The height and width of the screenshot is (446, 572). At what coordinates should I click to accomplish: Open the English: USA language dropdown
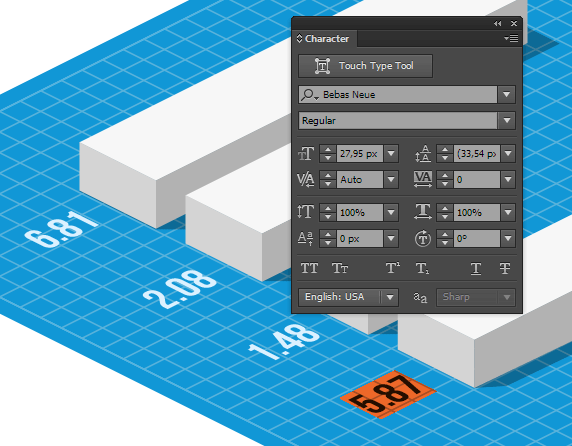(x=348, y=297)
